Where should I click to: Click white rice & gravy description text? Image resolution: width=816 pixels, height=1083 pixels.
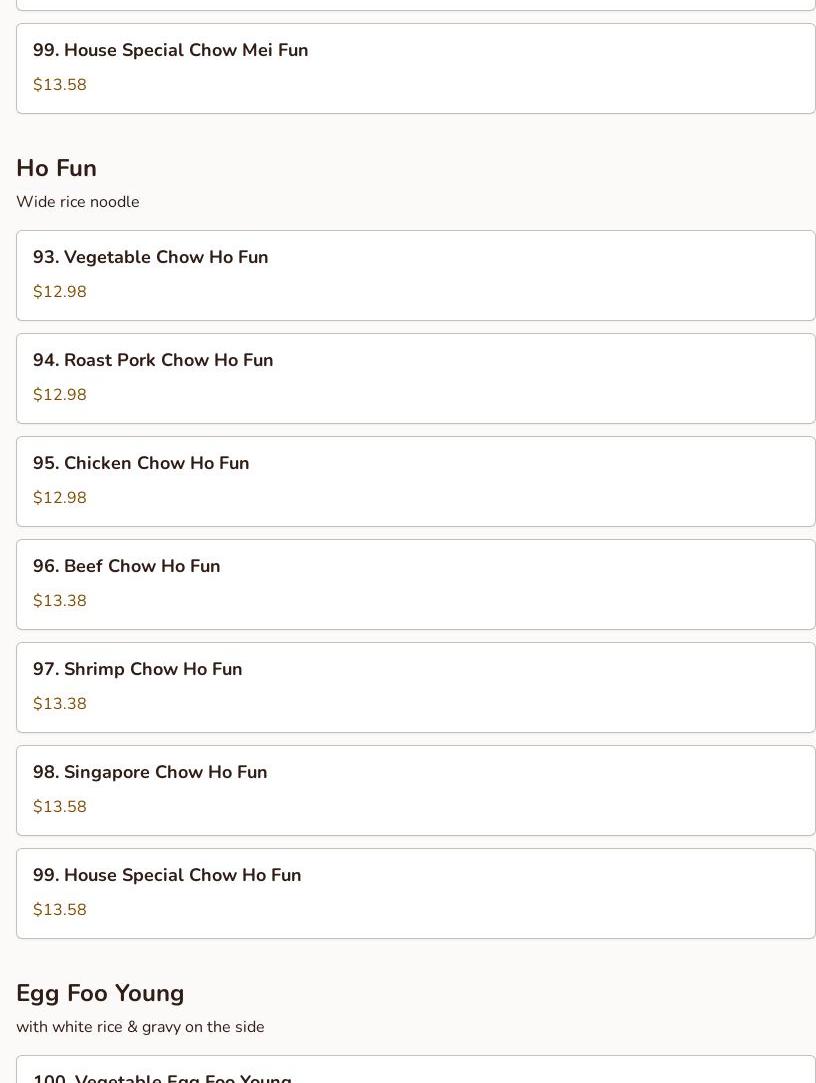(x=140, y=1027)
